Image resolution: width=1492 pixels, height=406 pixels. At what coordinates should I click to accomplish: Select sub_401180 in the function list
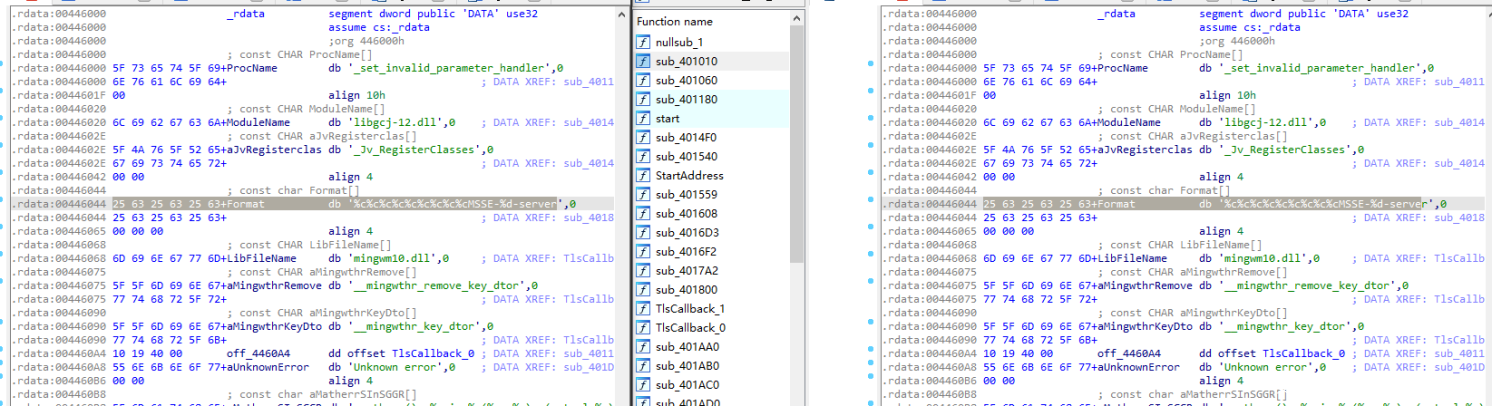point(685,99)
